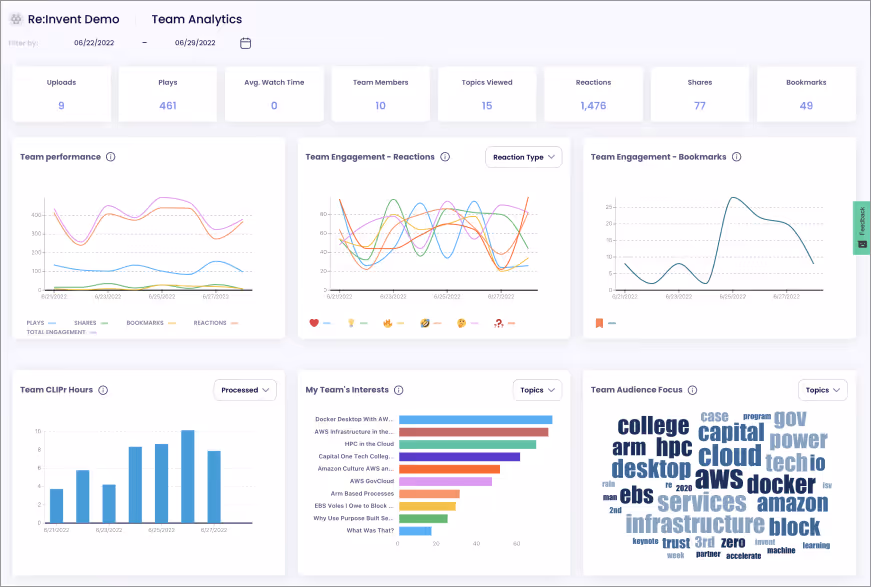Screen dimensions: 871x587
Task: Click the HPC in the Cloud bar
Action: (x=467, y=444)
